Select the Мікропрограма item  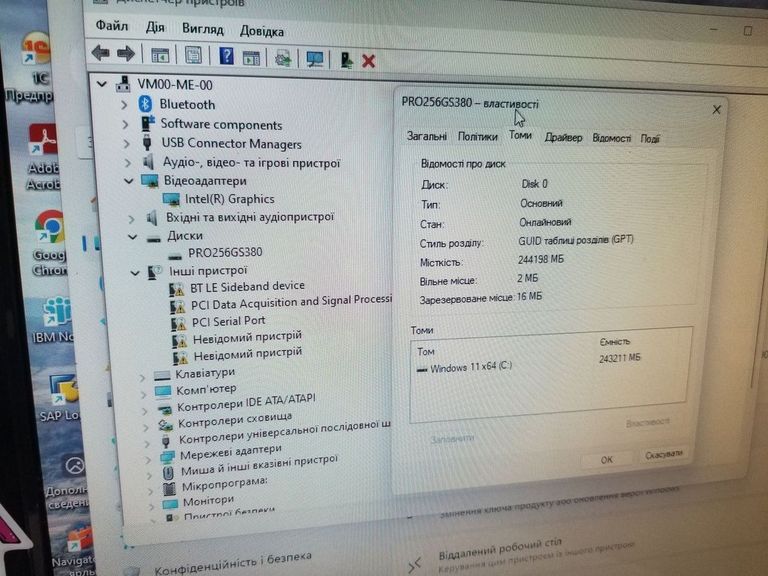pos(225,484)
